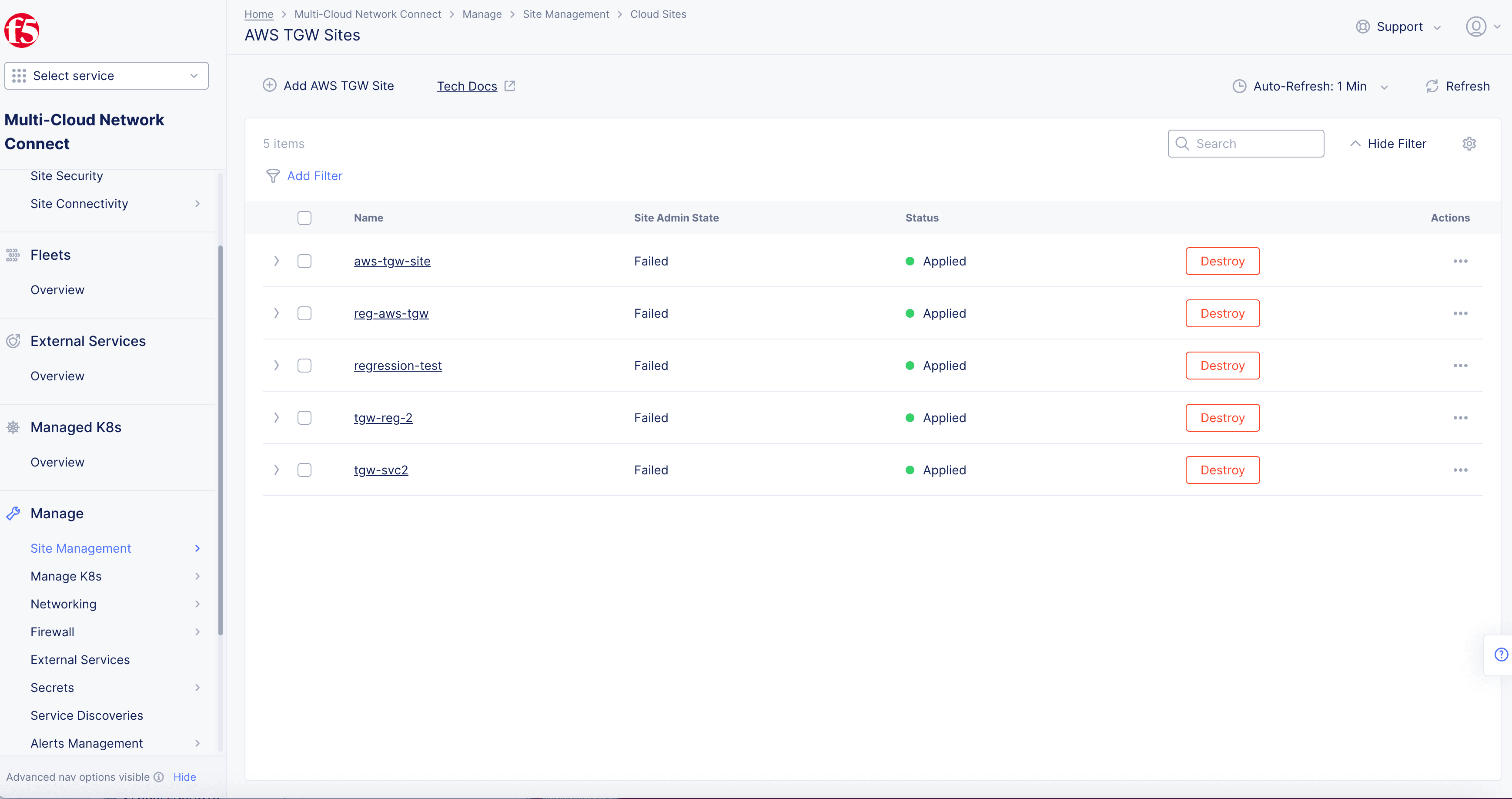Open actions menu for tgw-svc2 row
The width and height of the screenshot is (1512, 799).
pos(1460,470)
